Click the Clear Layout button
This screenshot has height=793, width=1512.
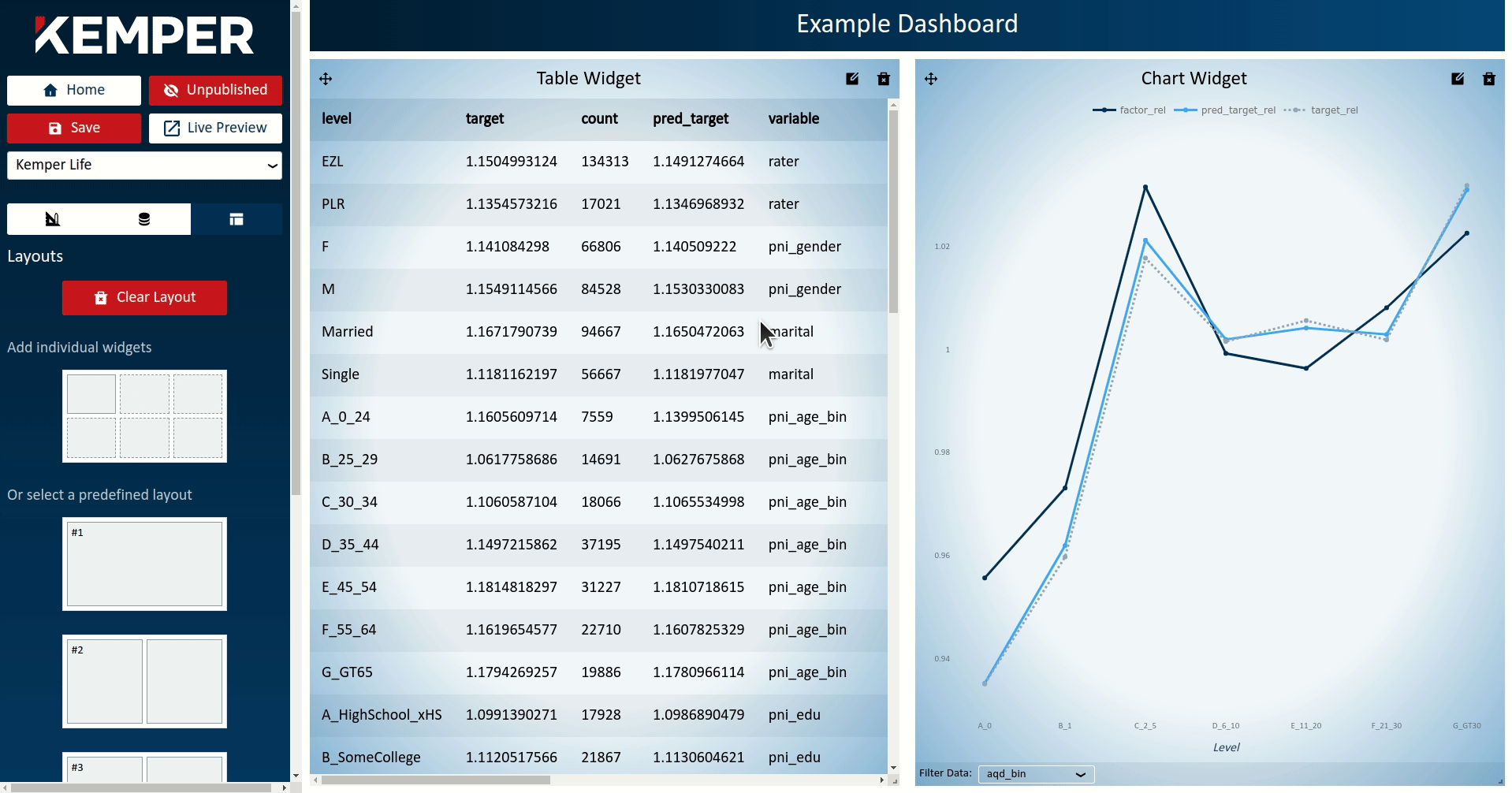144,297
